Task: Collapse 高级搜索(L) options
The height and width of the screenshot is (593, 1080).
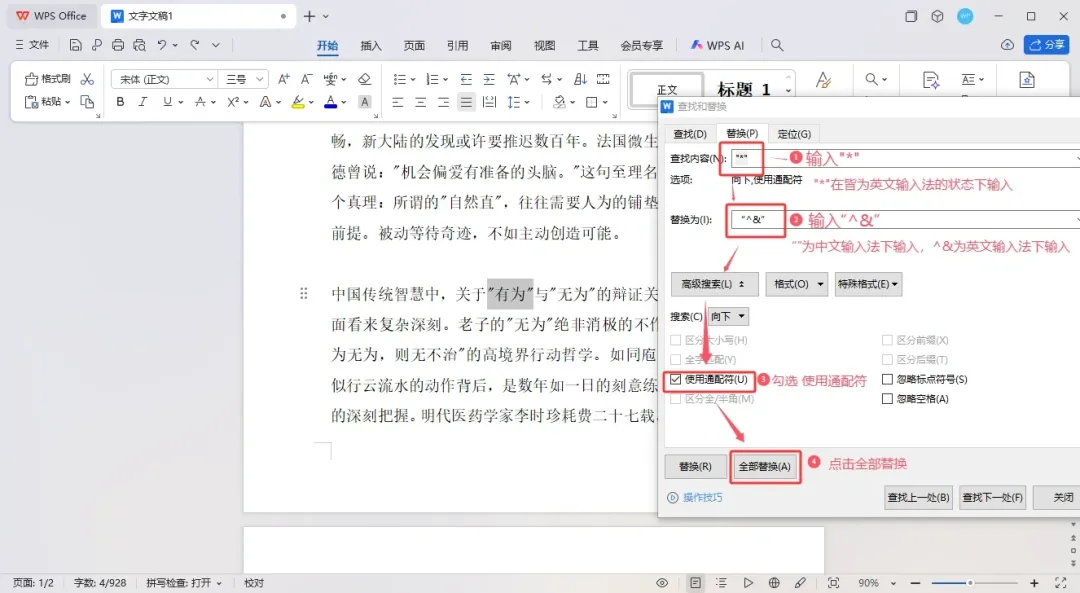Action: pyautogui.click(x=714, y=284)
